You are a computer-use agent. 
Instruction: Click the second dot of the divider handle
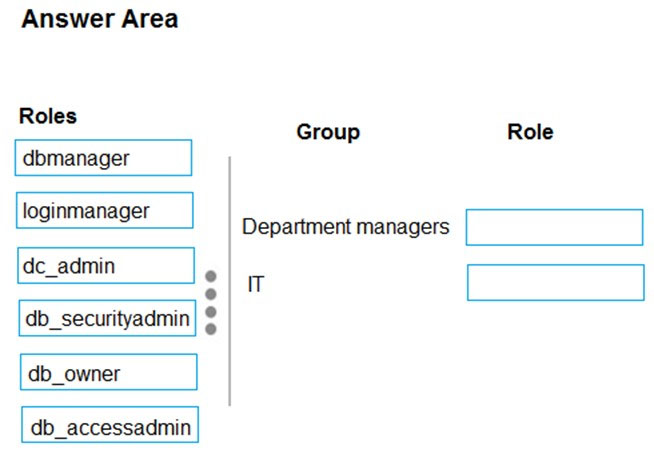211,294
